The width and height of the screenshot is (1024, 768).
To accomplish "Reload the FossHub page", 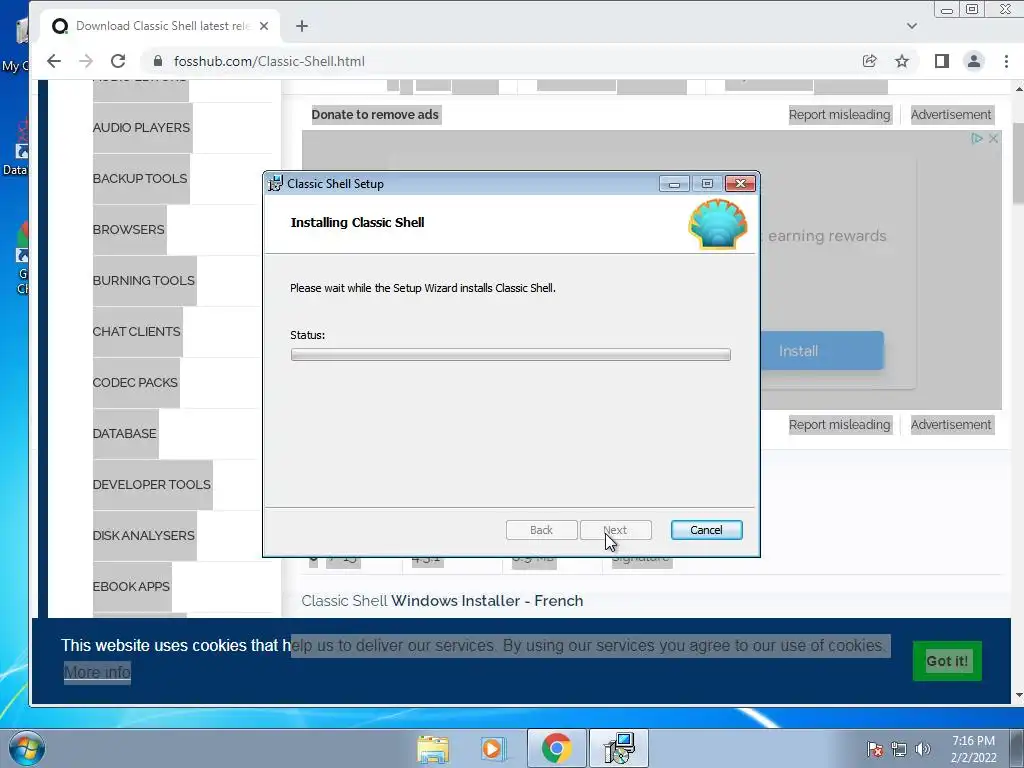I will tap(118, 61).
